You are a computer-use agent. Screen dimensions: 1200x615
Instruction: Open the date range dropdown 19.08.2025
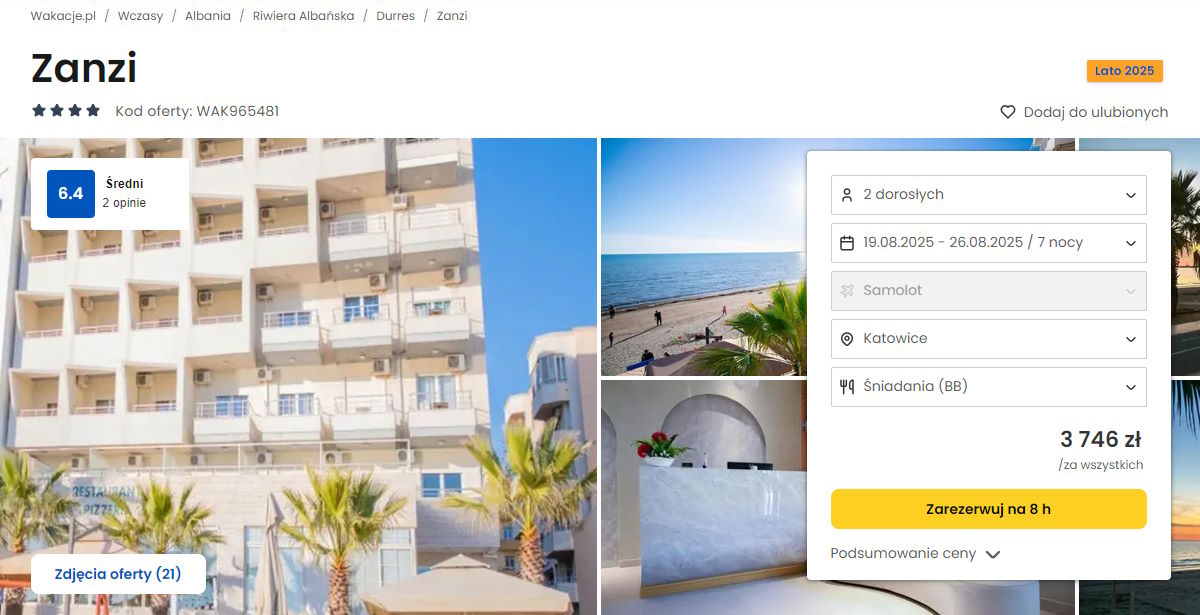989,243
